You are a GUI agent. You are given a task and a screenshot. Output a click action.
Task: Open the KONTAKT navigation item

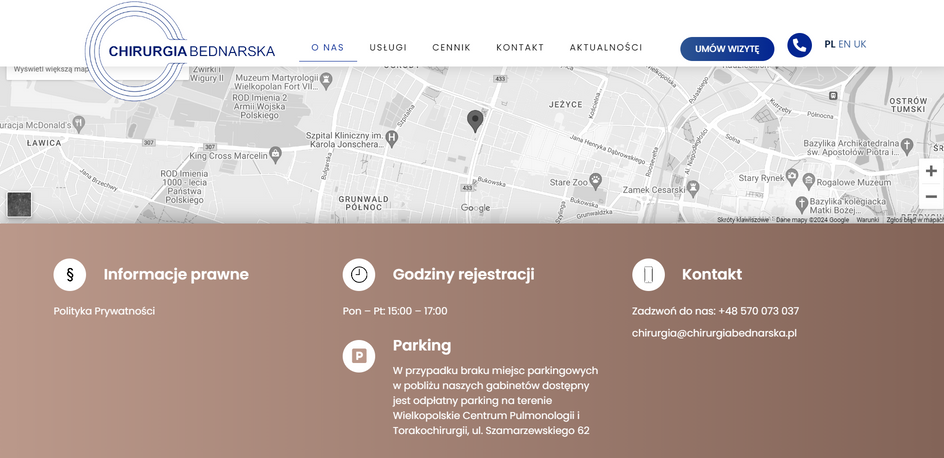[x=520, y=48]
